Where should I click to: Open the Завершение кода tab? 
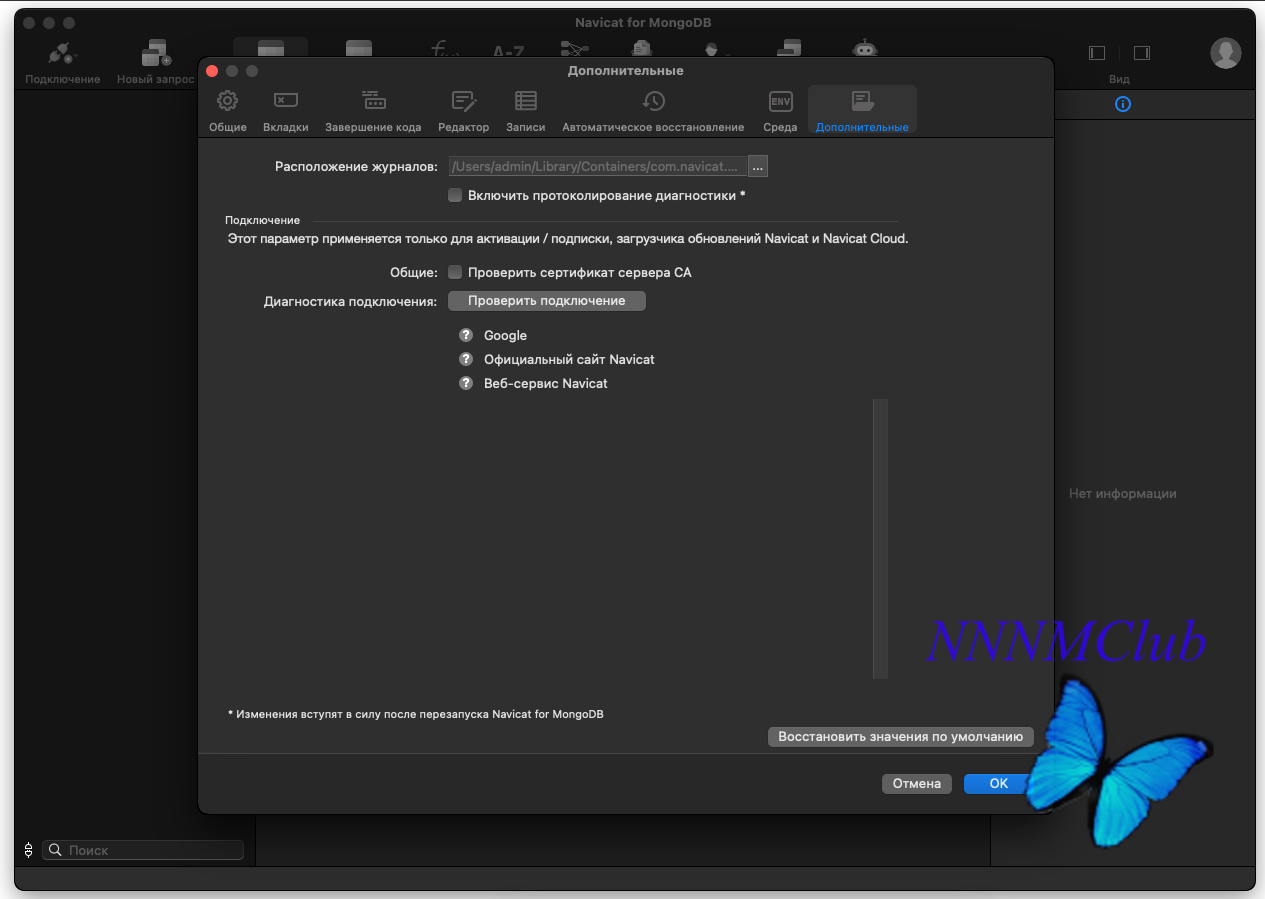[x=373, y=111]
